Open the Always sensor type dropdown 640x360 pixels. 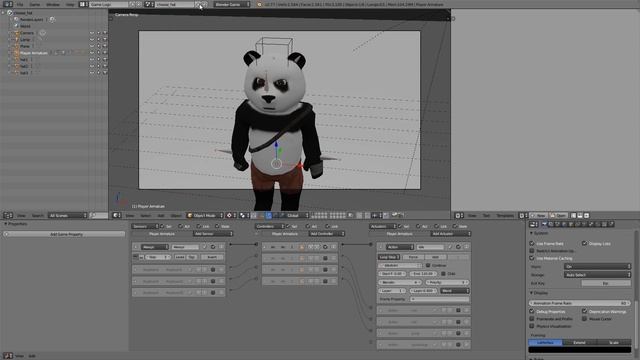pyautogui.click(x=154, y=247)
